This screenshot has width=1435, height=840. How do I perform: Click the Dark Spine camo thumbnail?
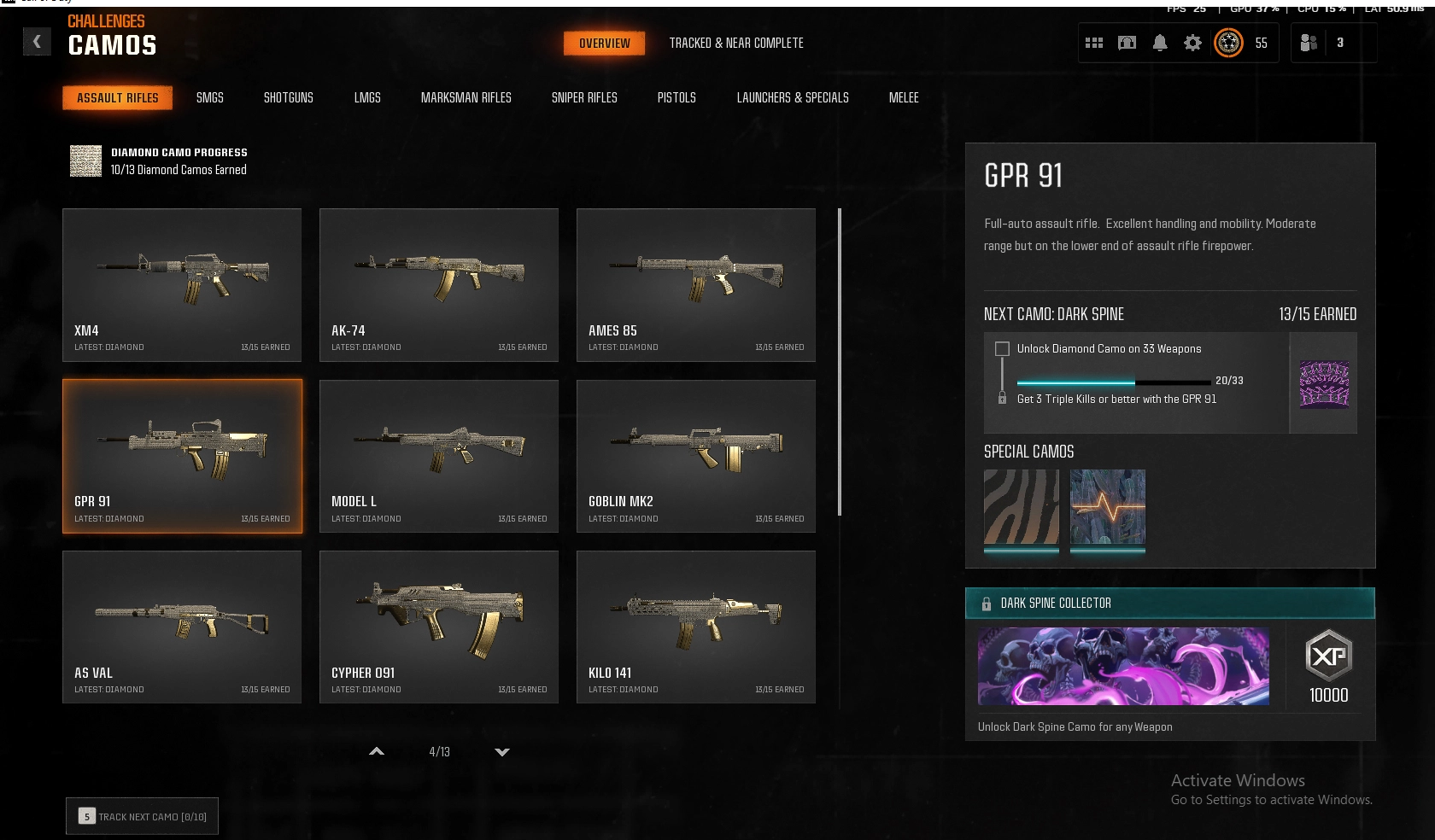coord(1324,384)
